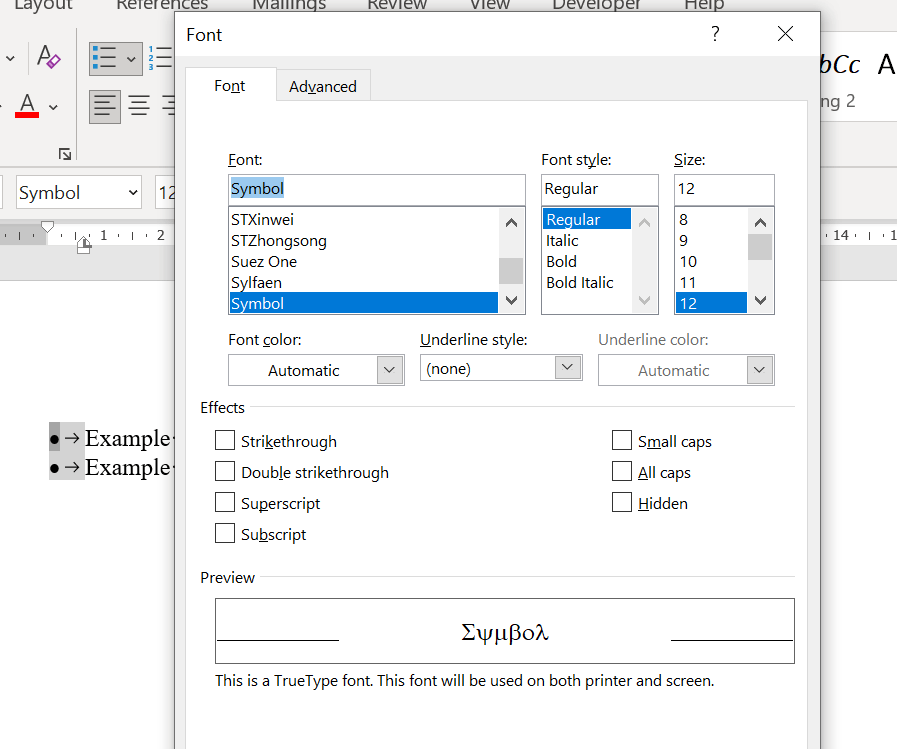Click the Align Left icon
The height and width of the screenshot is (749, 897).
click(x=105, y=106)
